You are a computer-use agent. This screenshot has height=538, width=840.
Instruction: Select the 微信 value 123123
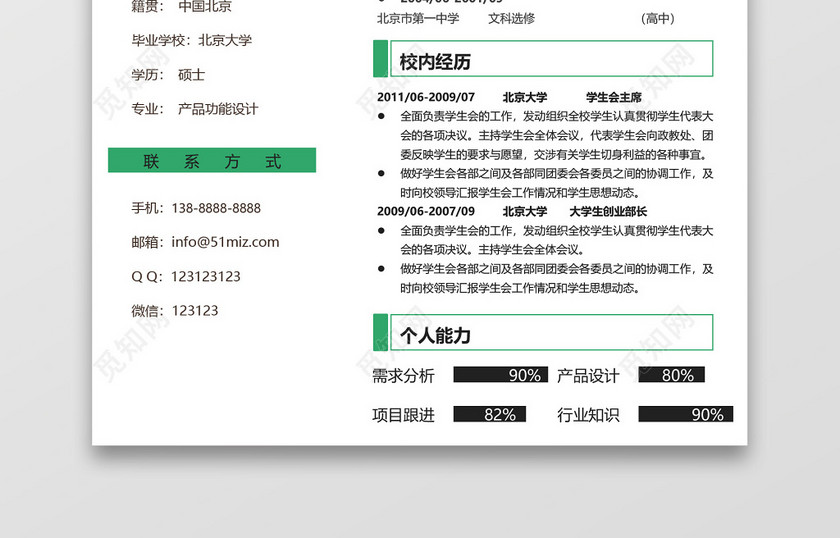(x=195, y=311)
